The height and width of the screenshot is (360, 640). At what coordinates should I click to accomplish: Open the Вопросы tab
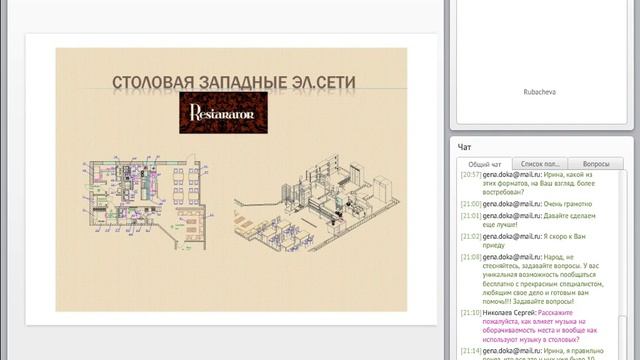coord(596,164)
